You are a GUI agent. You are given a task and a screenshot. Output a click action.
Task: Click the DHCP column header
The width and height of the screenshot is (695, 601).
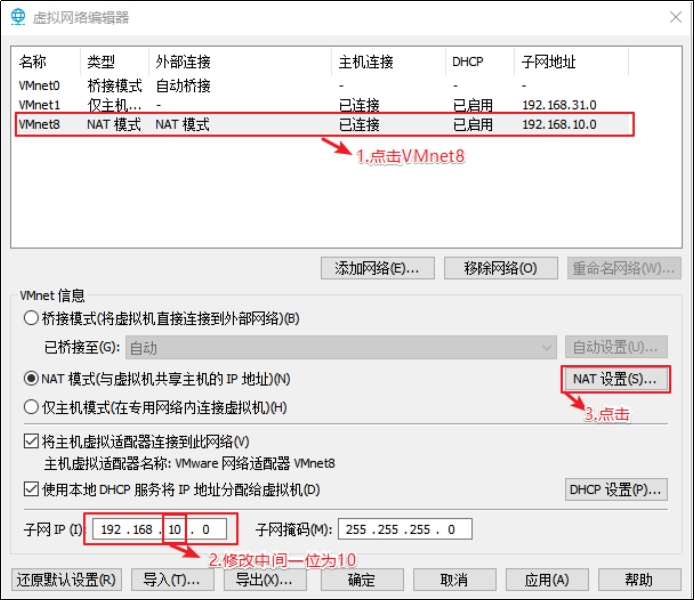coord(480,62)
